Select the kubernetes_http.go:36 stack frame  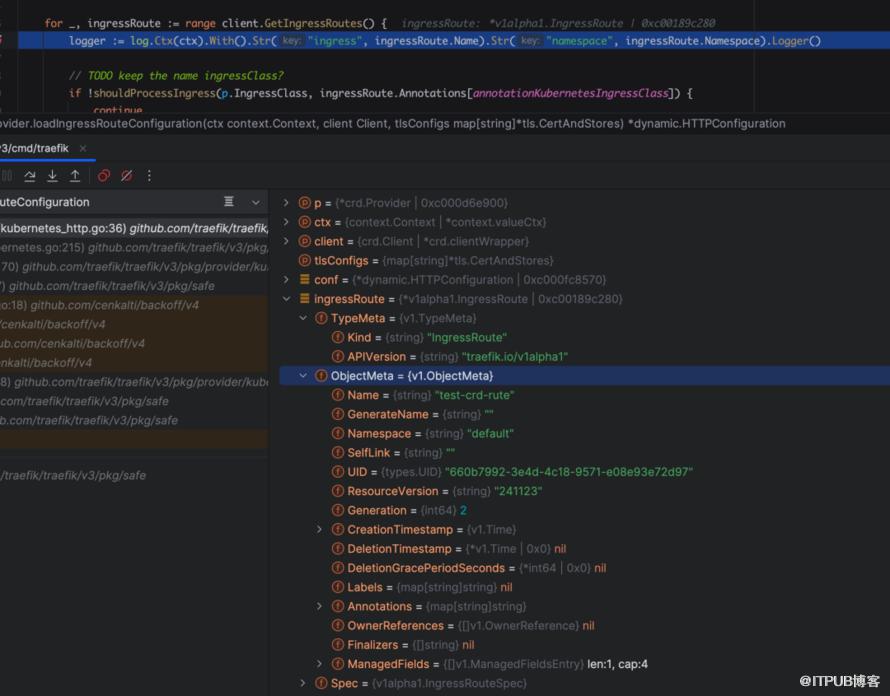pyautogui.click(x=134, y=228)
